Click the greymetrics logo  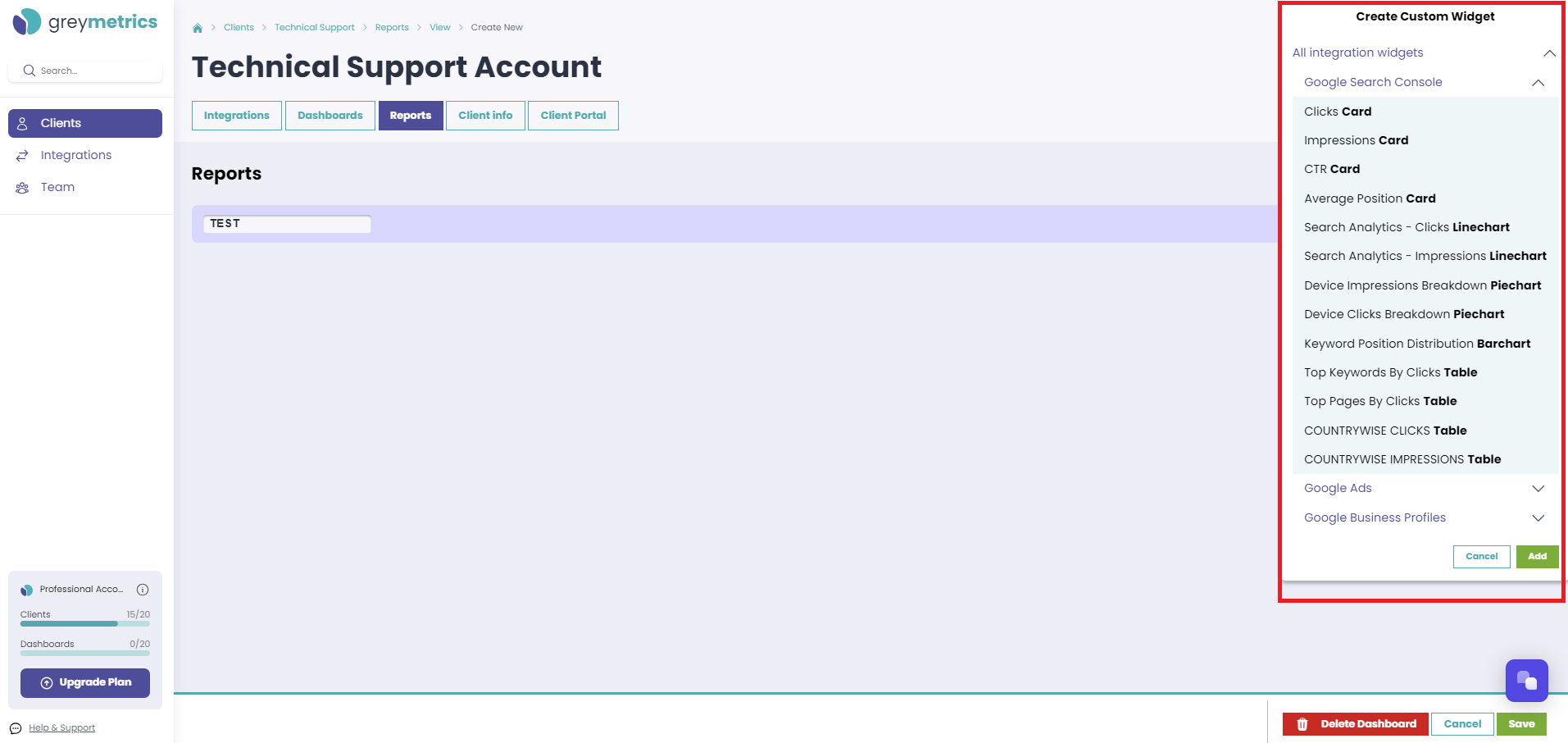click(x=85, y=22)
